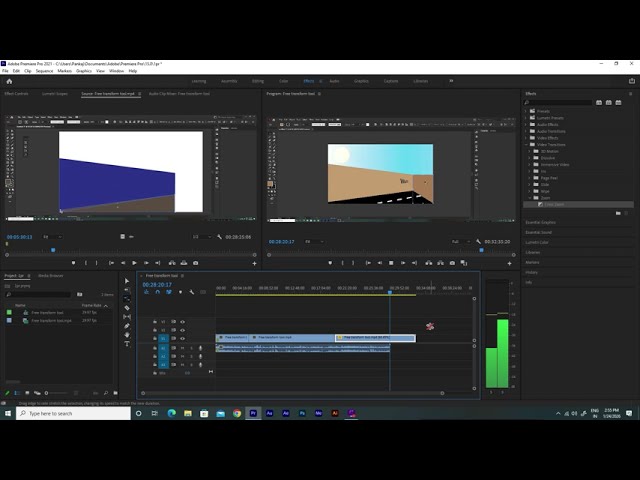Select the Track Select Forward tool

tap(127, 290)
